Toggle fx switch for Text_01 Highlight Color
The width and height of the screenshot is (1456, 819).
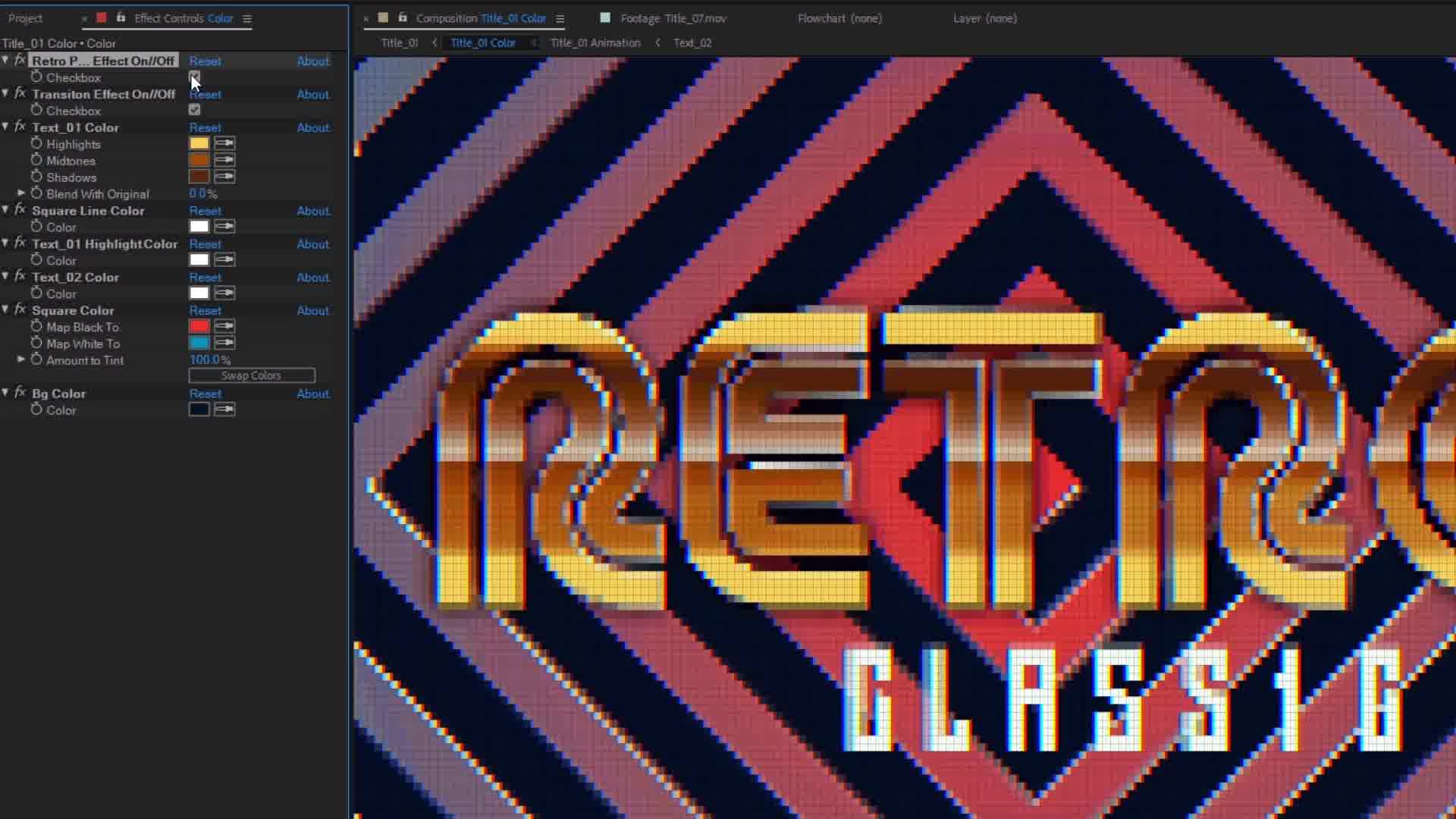tap(20, 243)
